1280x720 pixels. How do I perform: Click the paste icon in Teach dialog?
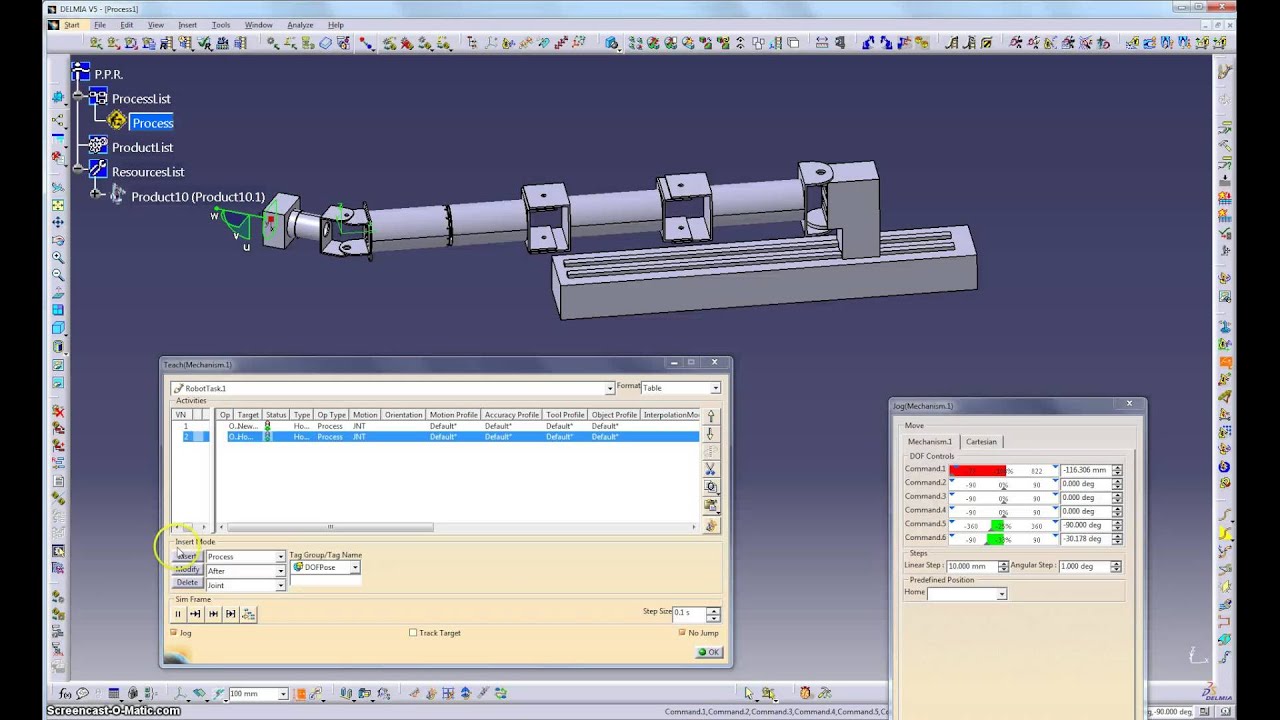(x=711, y=505)
